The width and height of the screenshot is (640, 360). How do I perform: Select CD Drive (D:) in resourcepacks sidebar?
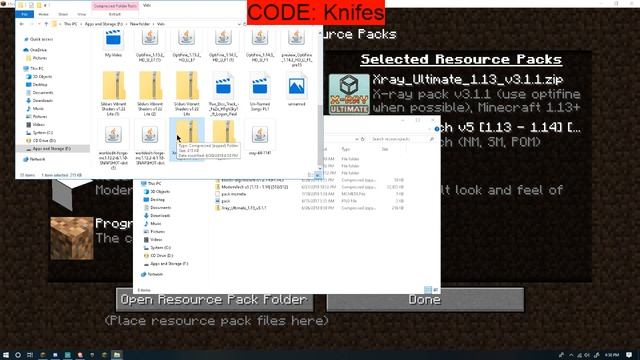point(162,256)
